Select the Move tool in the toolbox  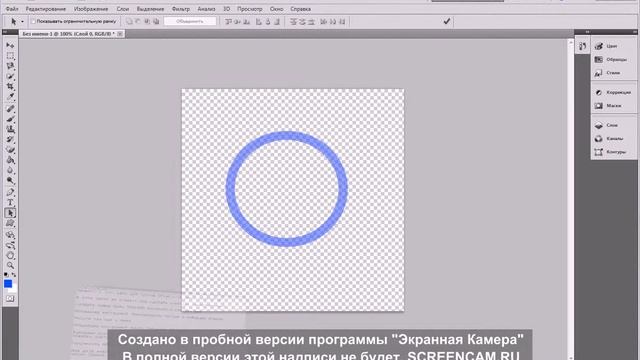click(10, 45)
